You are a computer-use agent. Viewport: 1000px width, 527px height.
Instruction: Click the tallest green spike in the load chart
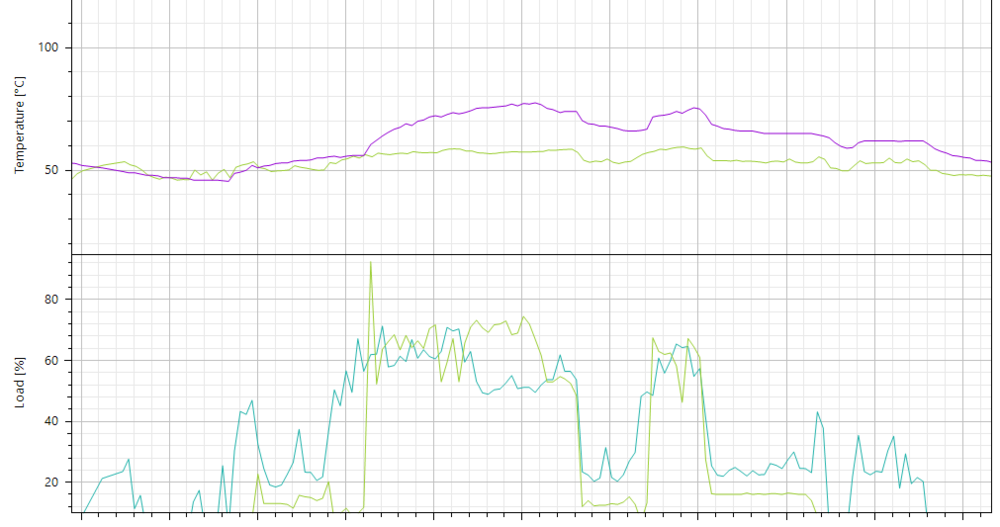(371, 262)
